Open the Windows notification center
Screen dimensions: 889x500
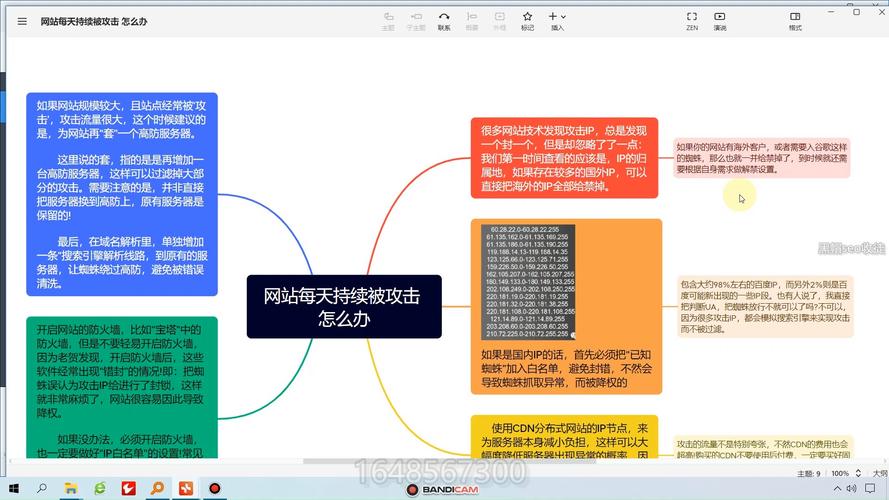pos(870,488)
